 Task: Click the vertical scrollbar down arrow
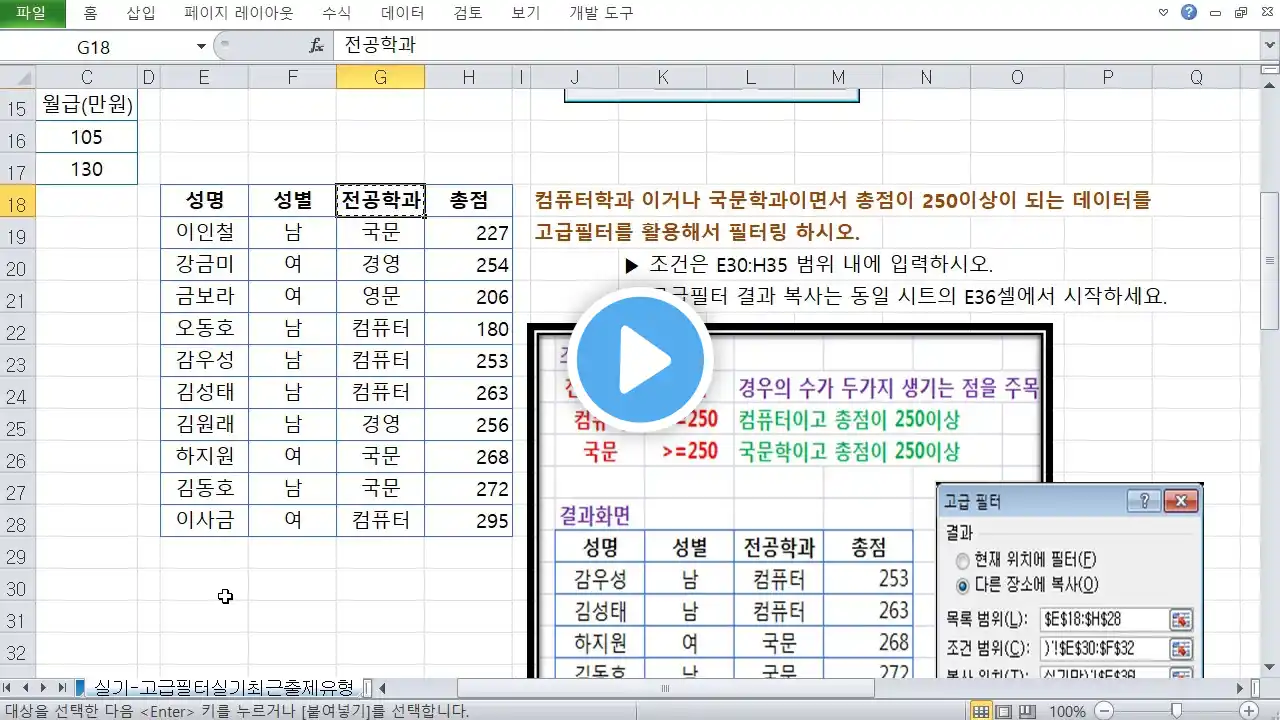pos(1270,669)
